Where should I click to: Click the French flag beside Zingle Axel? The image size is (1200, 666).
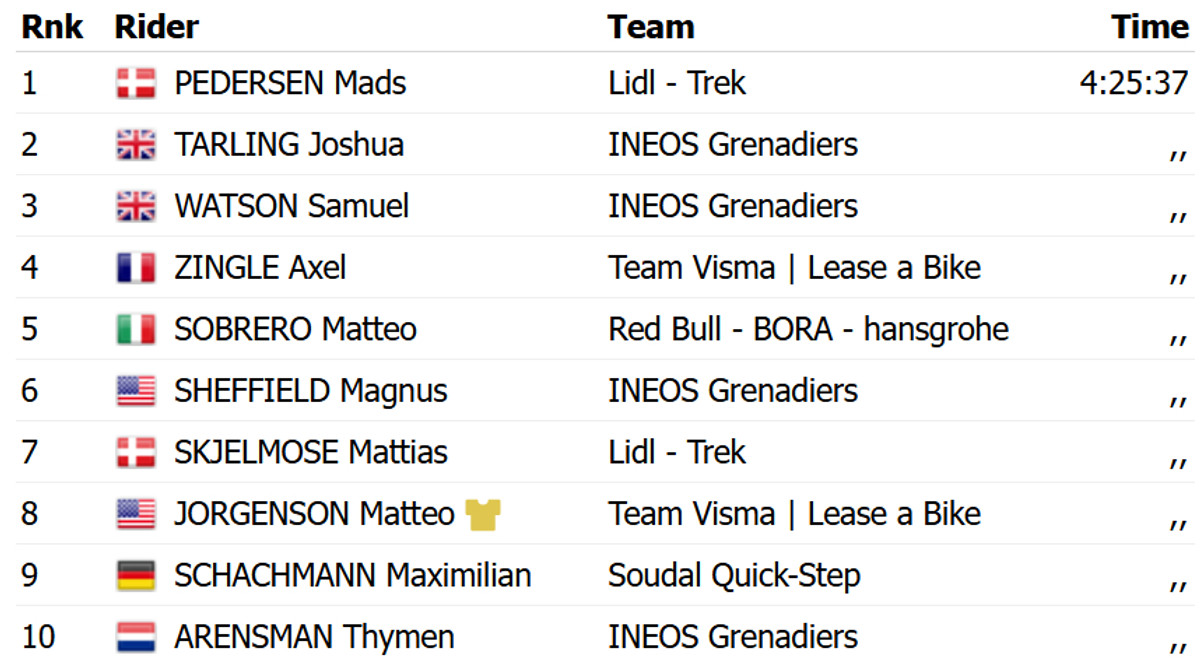pyautogui.click(x=136, y=268)
